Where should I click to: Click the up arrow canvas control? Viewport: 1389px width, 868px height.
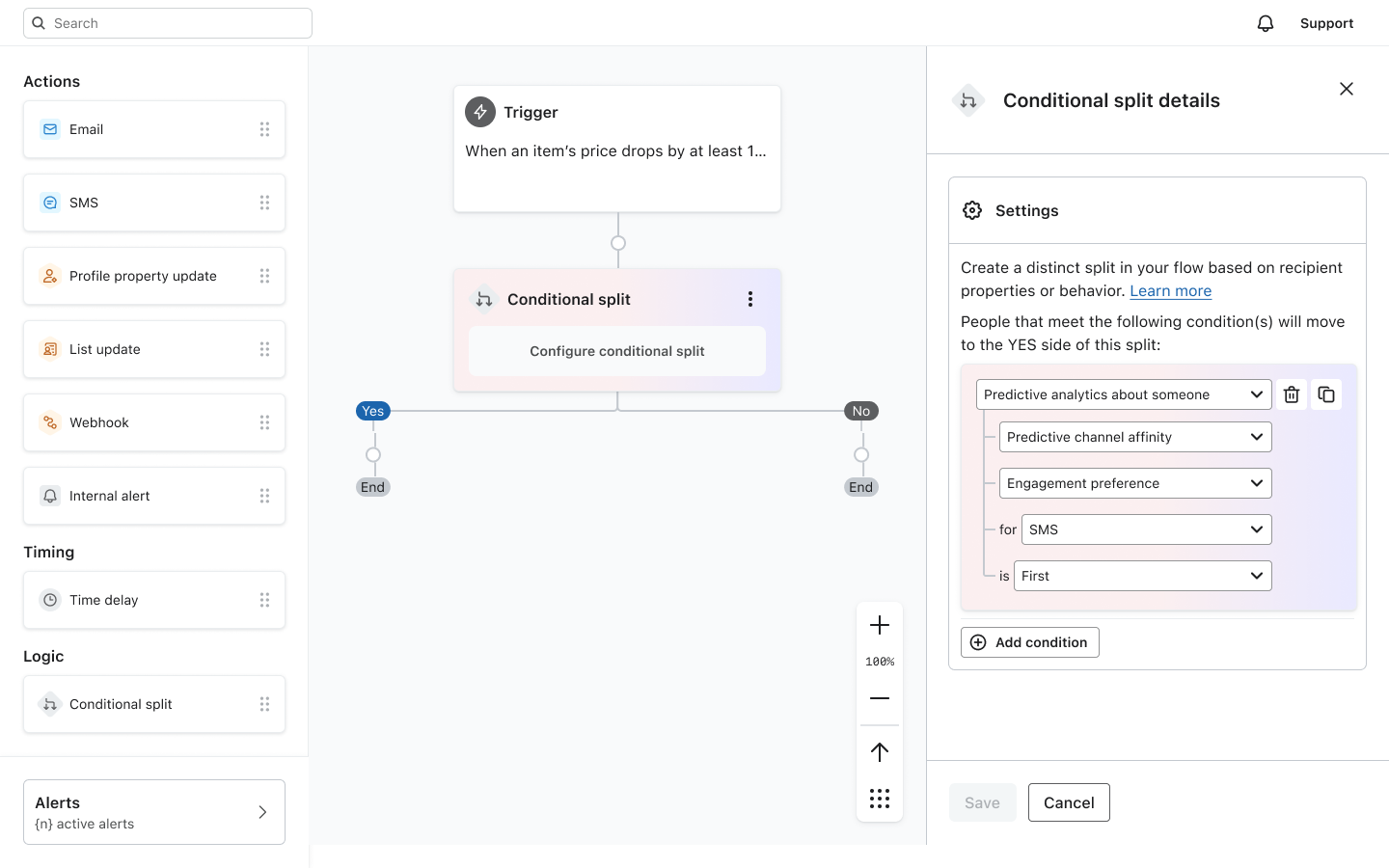pyautogui.click(x=879, y=751)
